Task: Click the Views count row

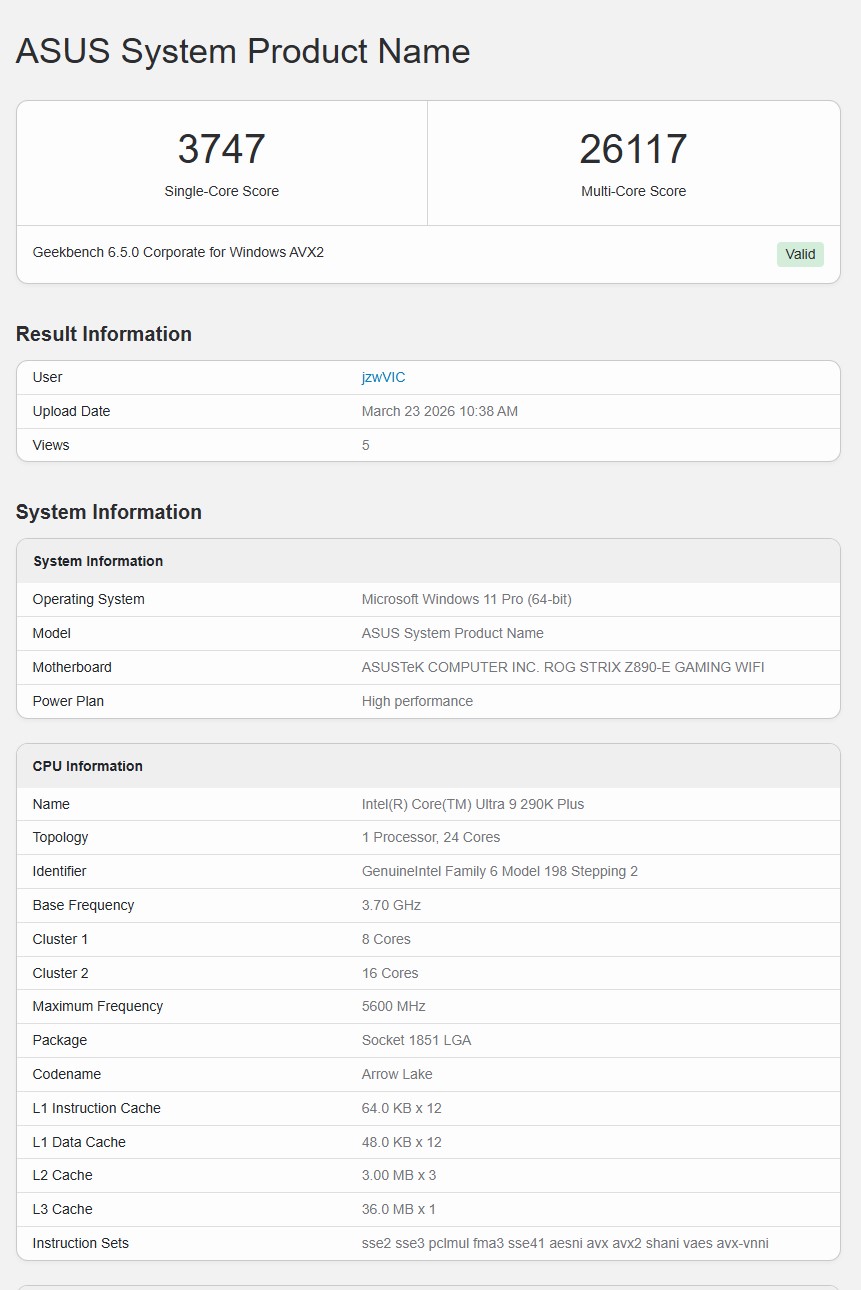Action: pos(366,445)
